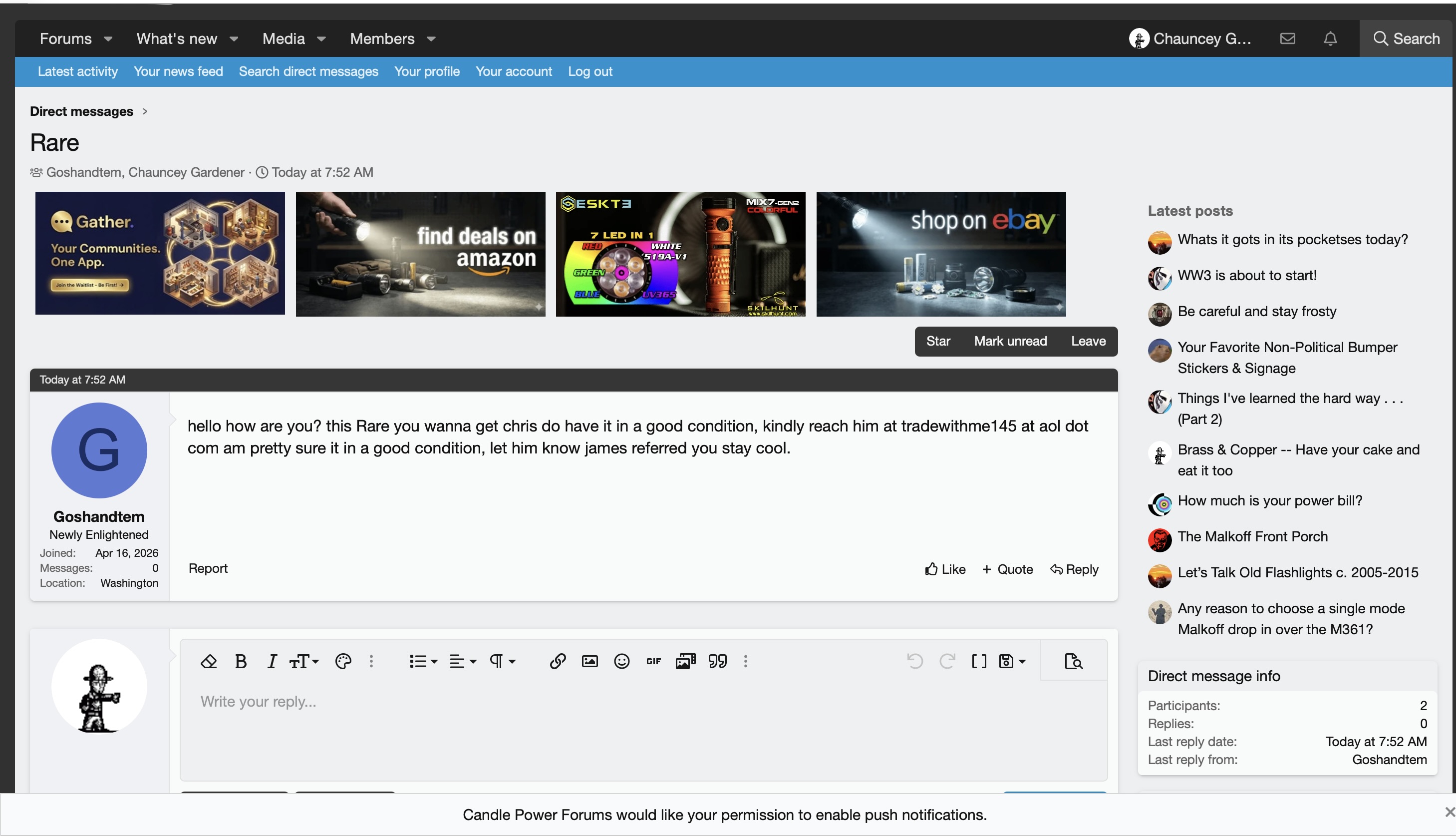The image size is (1456, 836).
Task: Open more text options after color palette
Action: pyautogui.click(x=371, y=661)
